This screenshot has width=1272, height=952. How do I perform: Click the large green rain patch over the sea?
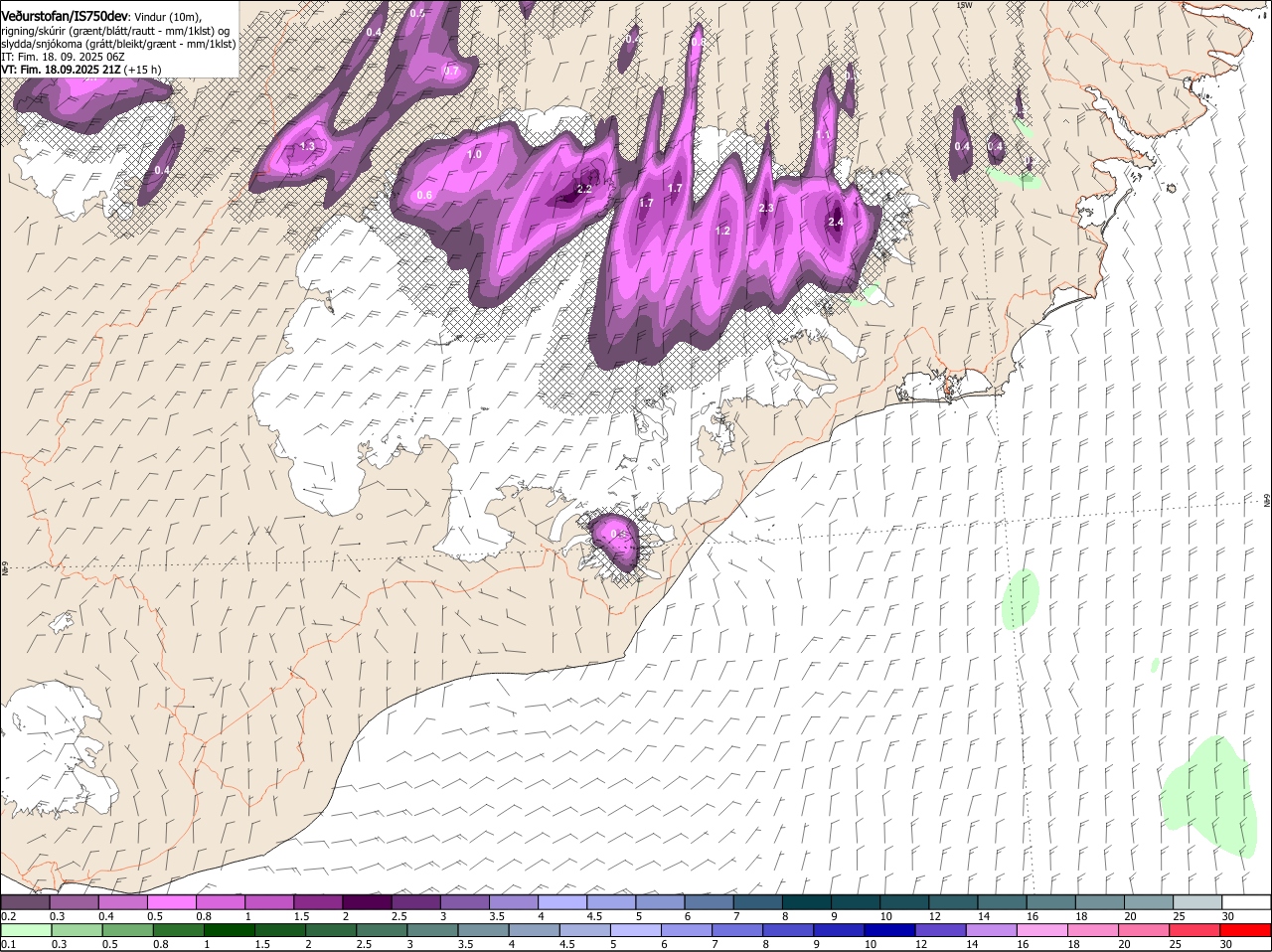point(1207,795)
